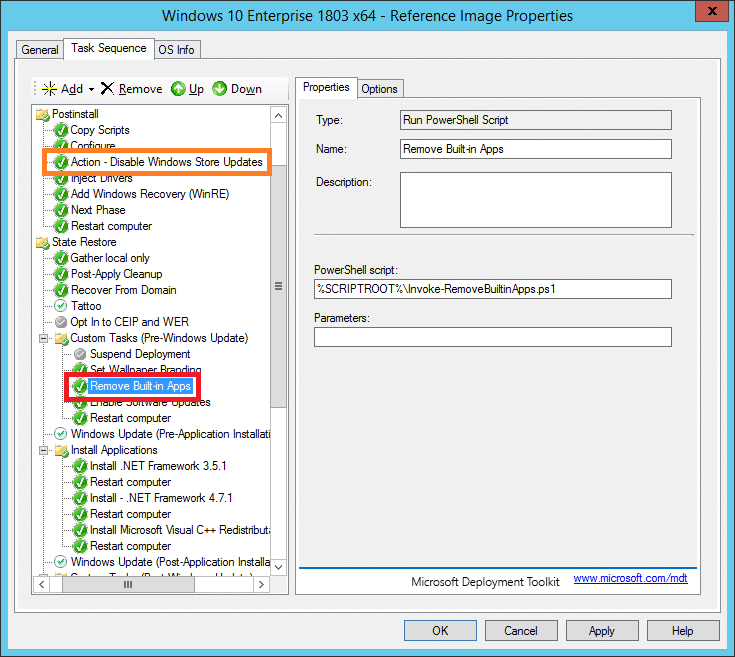Click into the Description text box
Screen dimensions: 735x657
536,200
